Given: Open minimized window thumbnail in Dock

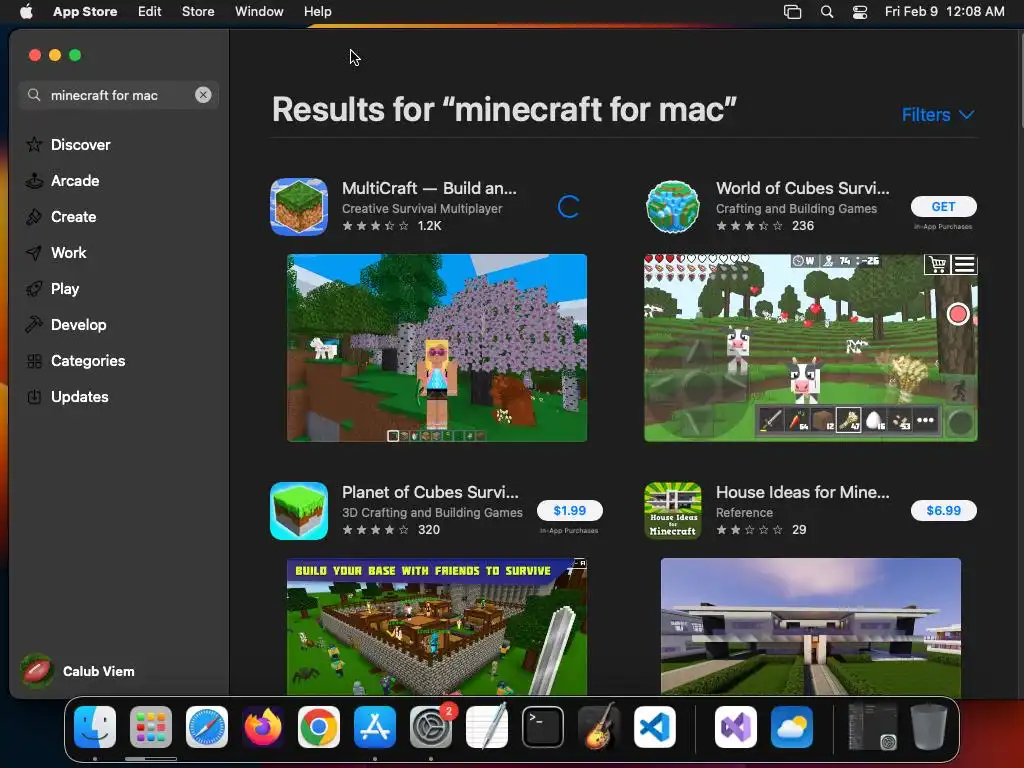Looking at the screenshot, I should click(872, 727).
